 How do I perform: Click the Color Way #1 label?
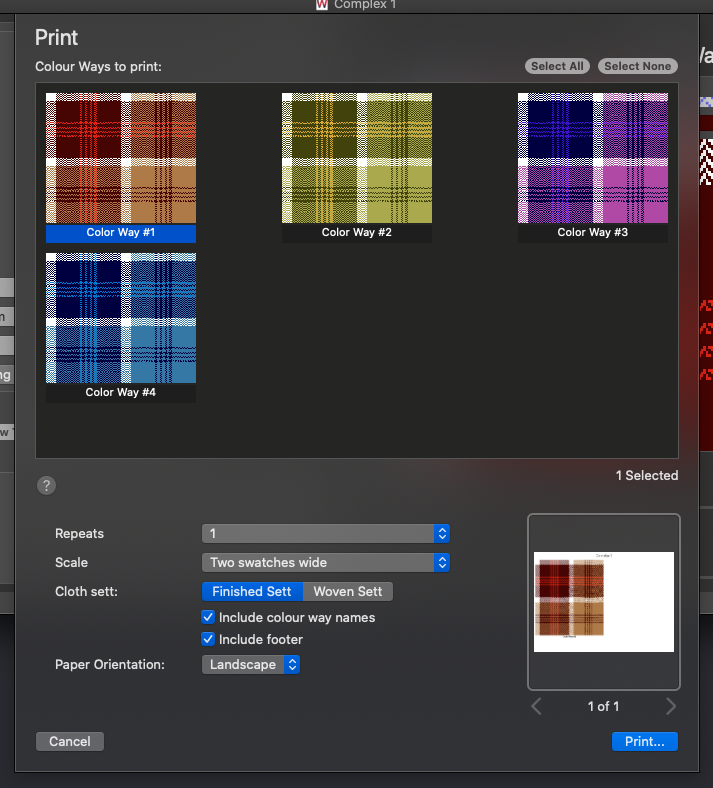point(121,233)
